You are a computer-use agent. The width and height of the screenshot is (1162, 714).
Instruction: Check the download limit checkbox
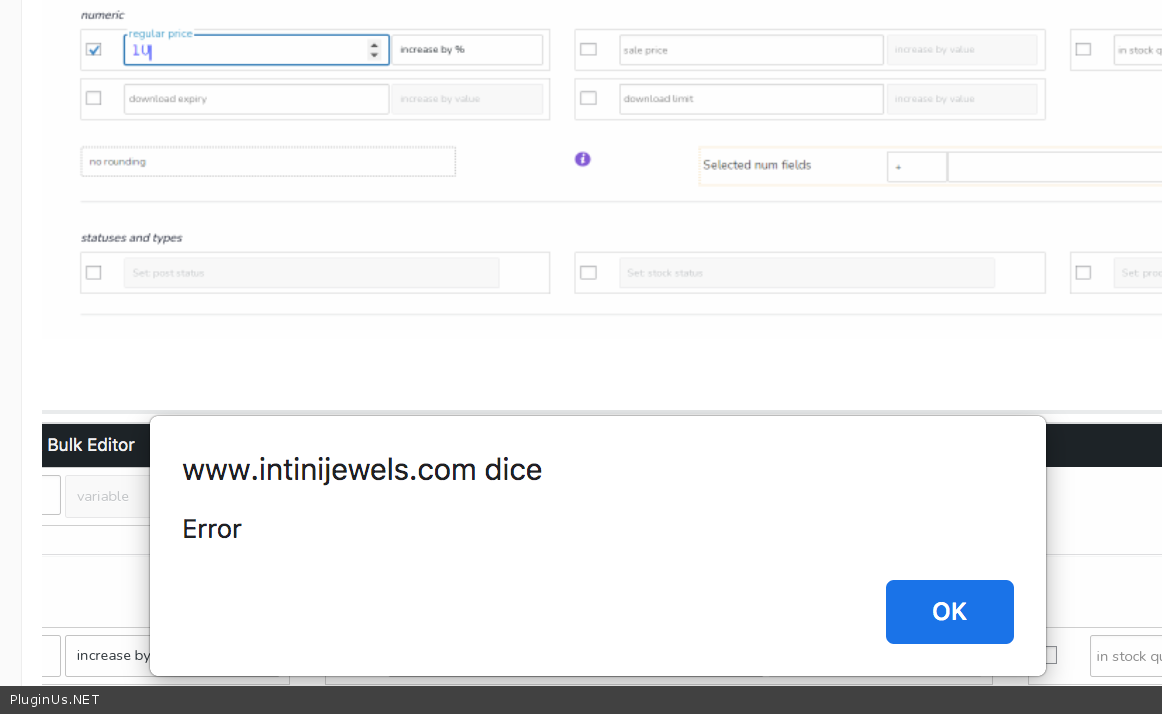pos(588,98)
